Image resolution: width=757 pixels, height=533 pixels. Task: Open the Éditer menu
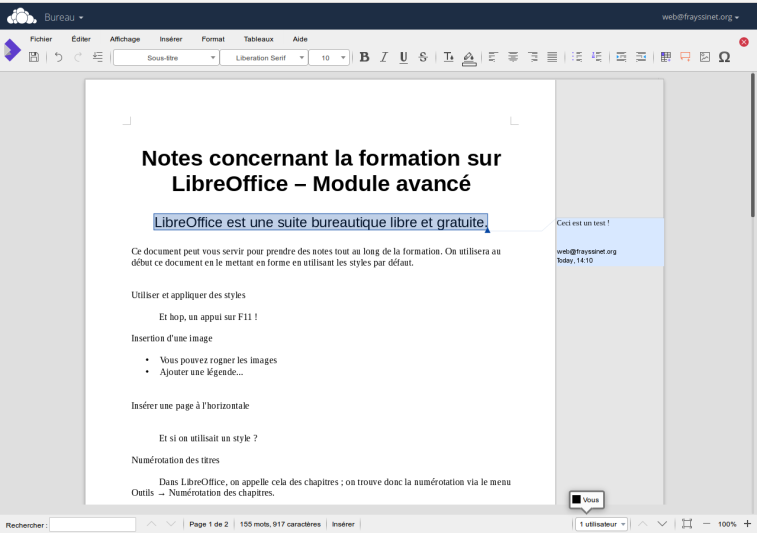[x=81, y=39]
